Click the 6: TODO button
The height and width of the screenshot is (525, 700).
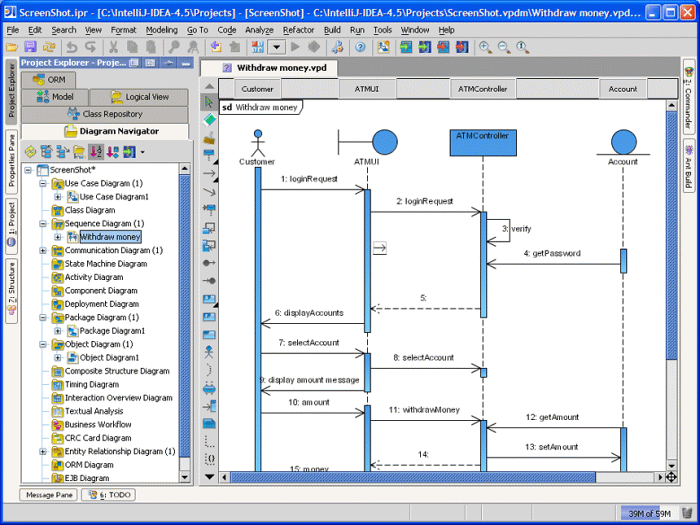(x=109, y=495)
